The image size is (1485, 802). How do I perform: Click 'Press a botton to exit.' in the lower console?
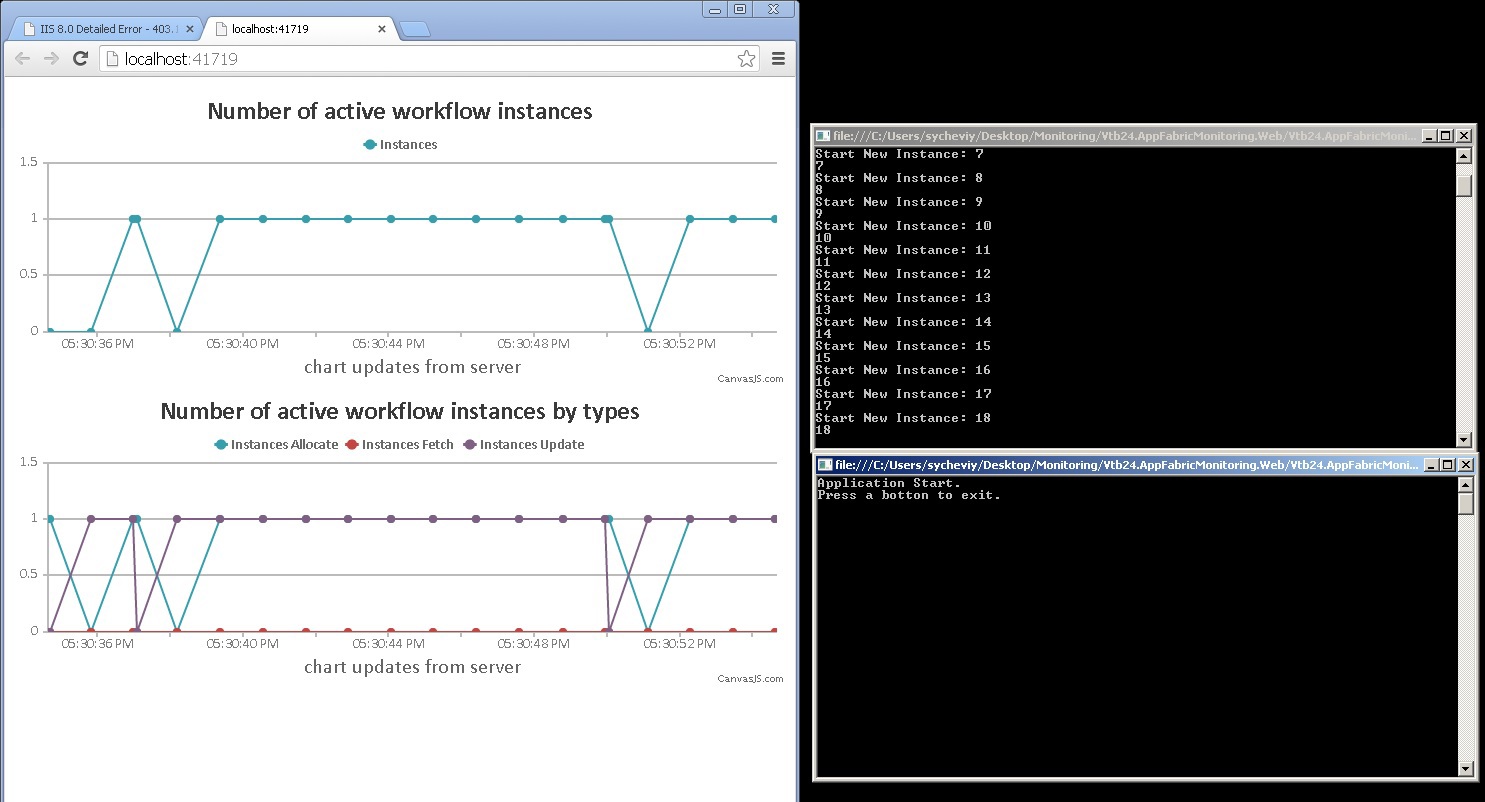click(909, 495)
